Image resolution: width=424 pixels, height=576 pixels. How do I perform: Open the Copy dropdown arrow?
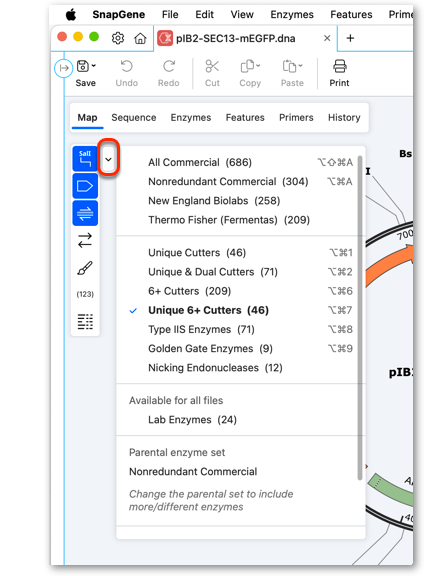pyautogui.click(x=258, y=66)
